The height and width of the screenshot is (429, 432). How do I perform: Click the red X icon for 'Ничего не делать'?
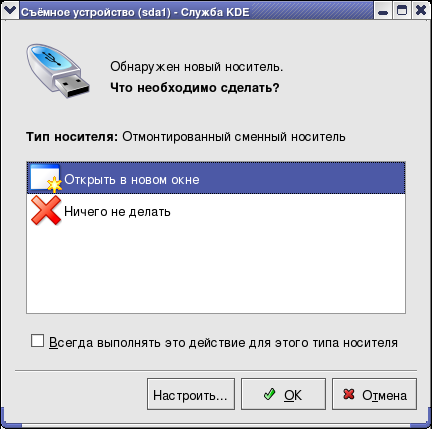click(46, 210)
